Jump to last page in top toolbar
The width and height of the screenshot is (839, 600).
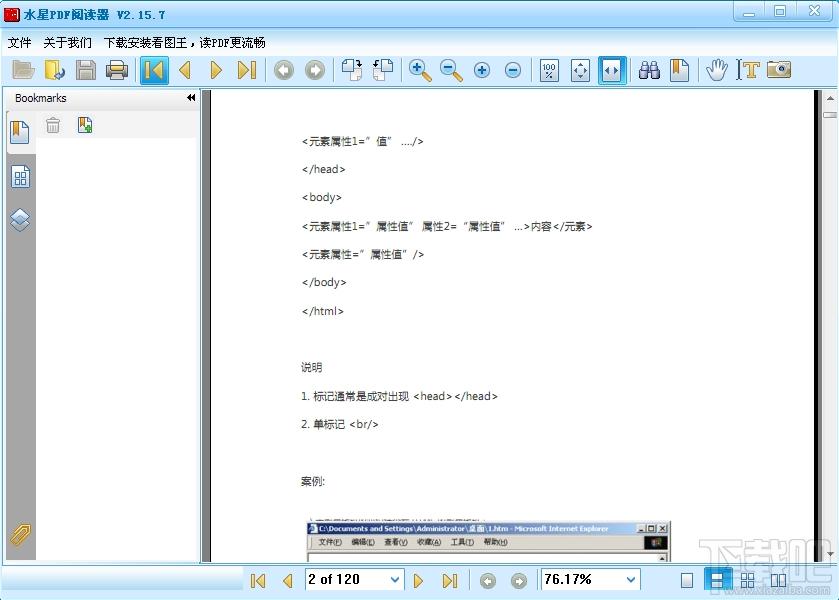tap(247, 70)
